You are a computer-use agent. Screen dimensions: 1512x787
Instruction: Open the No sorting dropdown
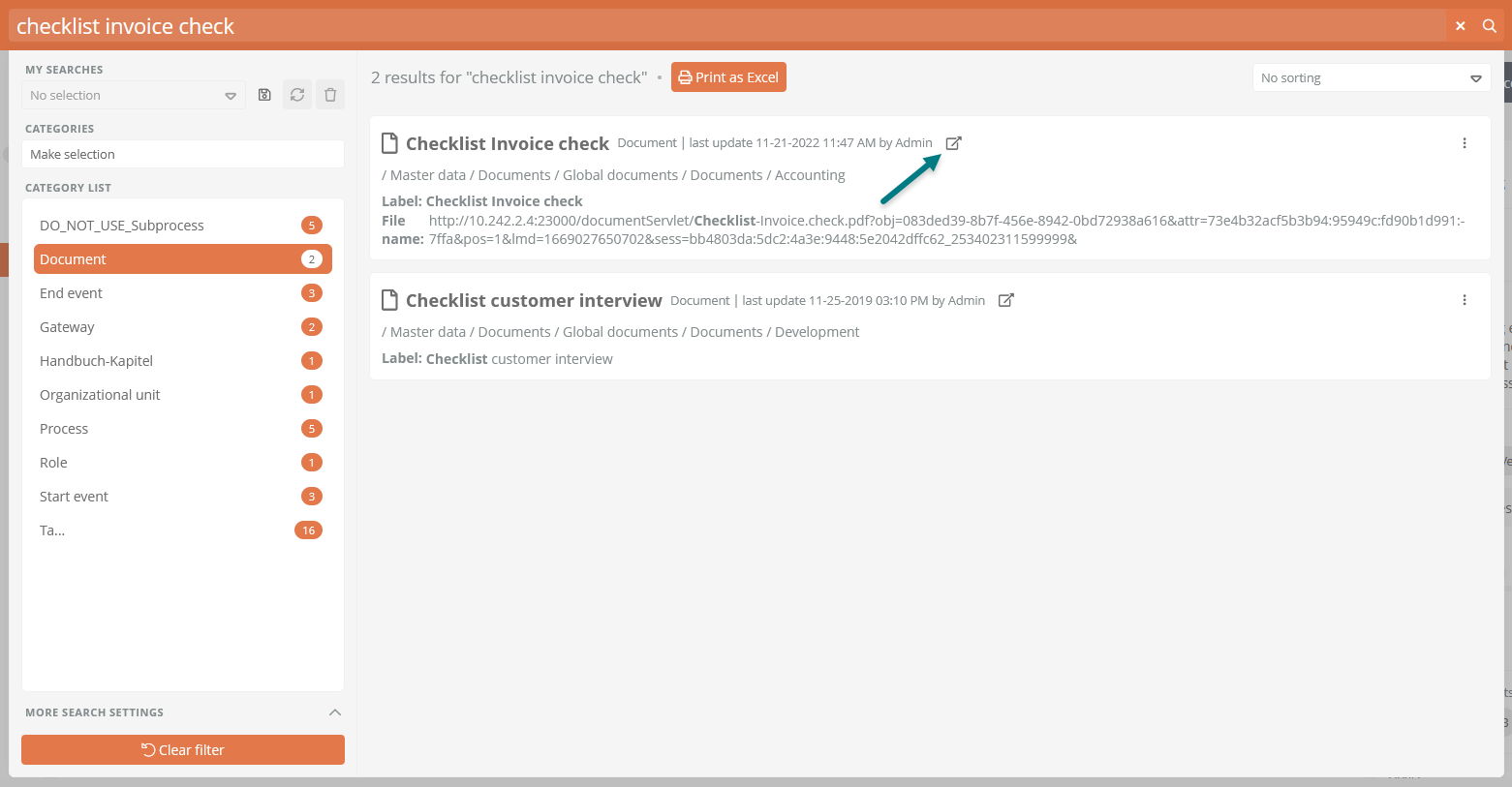(x=1371, y=77)
